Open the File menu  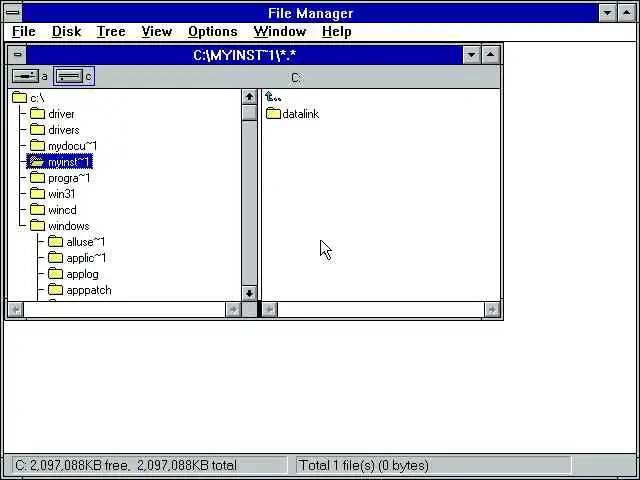pyautogui.click(x=24, y=31)
